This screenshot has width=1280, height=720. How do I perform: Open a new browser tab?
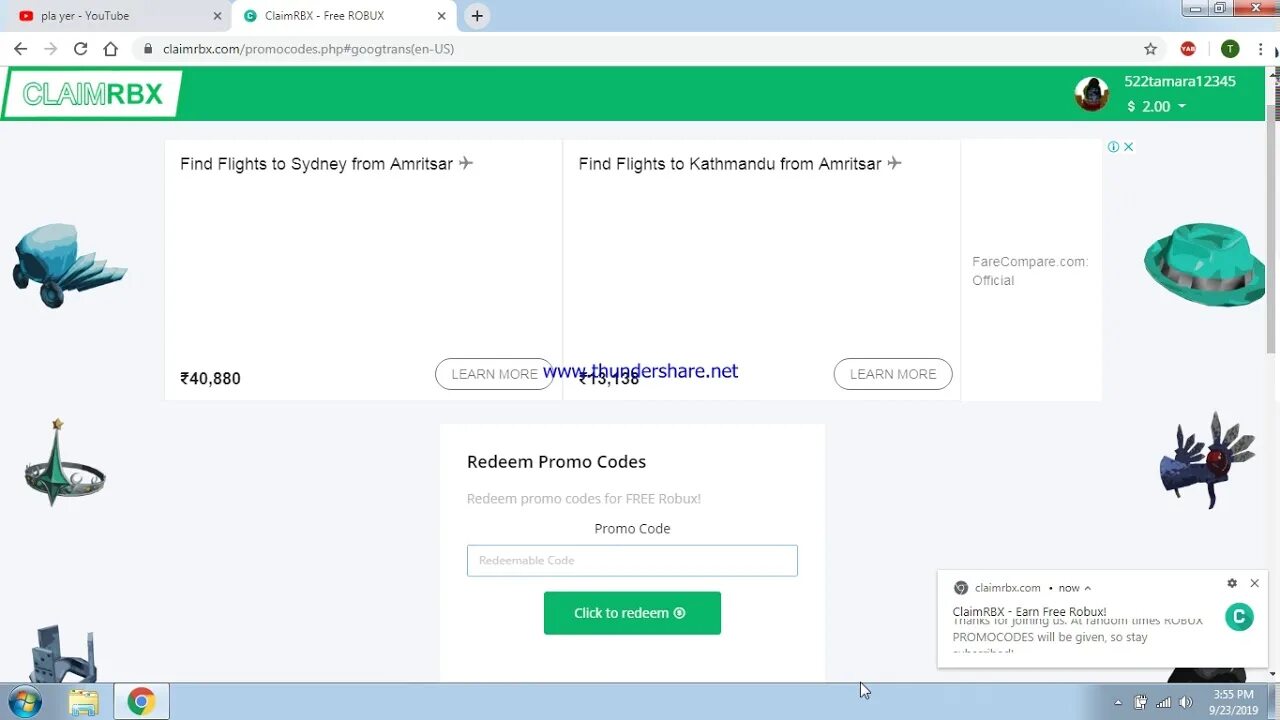(477, 16)
